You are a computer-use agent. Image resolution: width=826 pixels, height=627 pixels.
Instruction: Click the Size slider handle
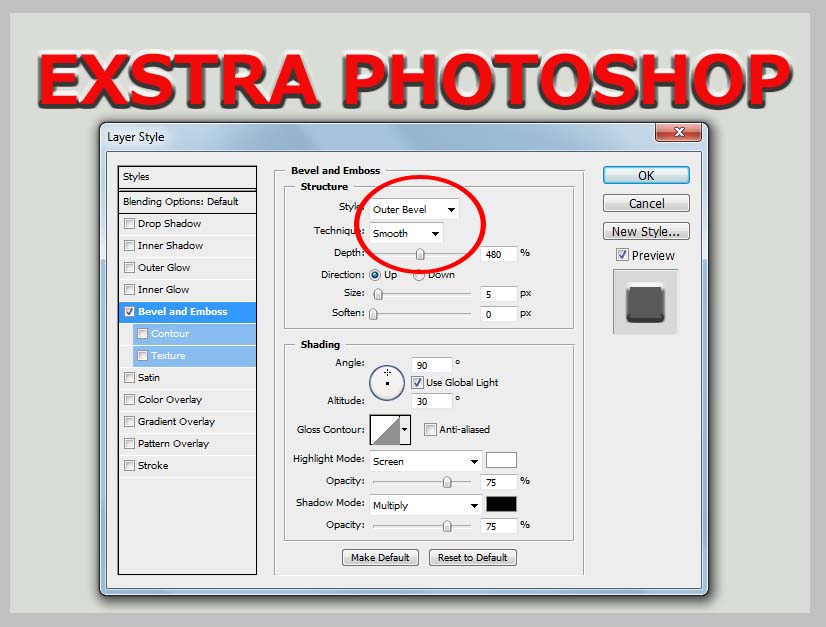pos(378,294)
